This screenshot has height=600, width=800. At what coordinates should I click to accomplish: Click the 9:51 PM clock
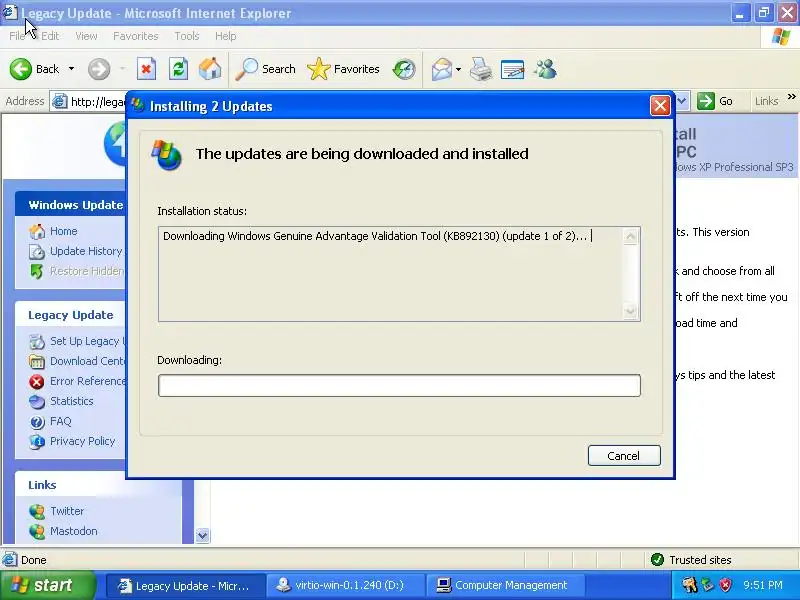pyautogui.click(x=763, y=585)
